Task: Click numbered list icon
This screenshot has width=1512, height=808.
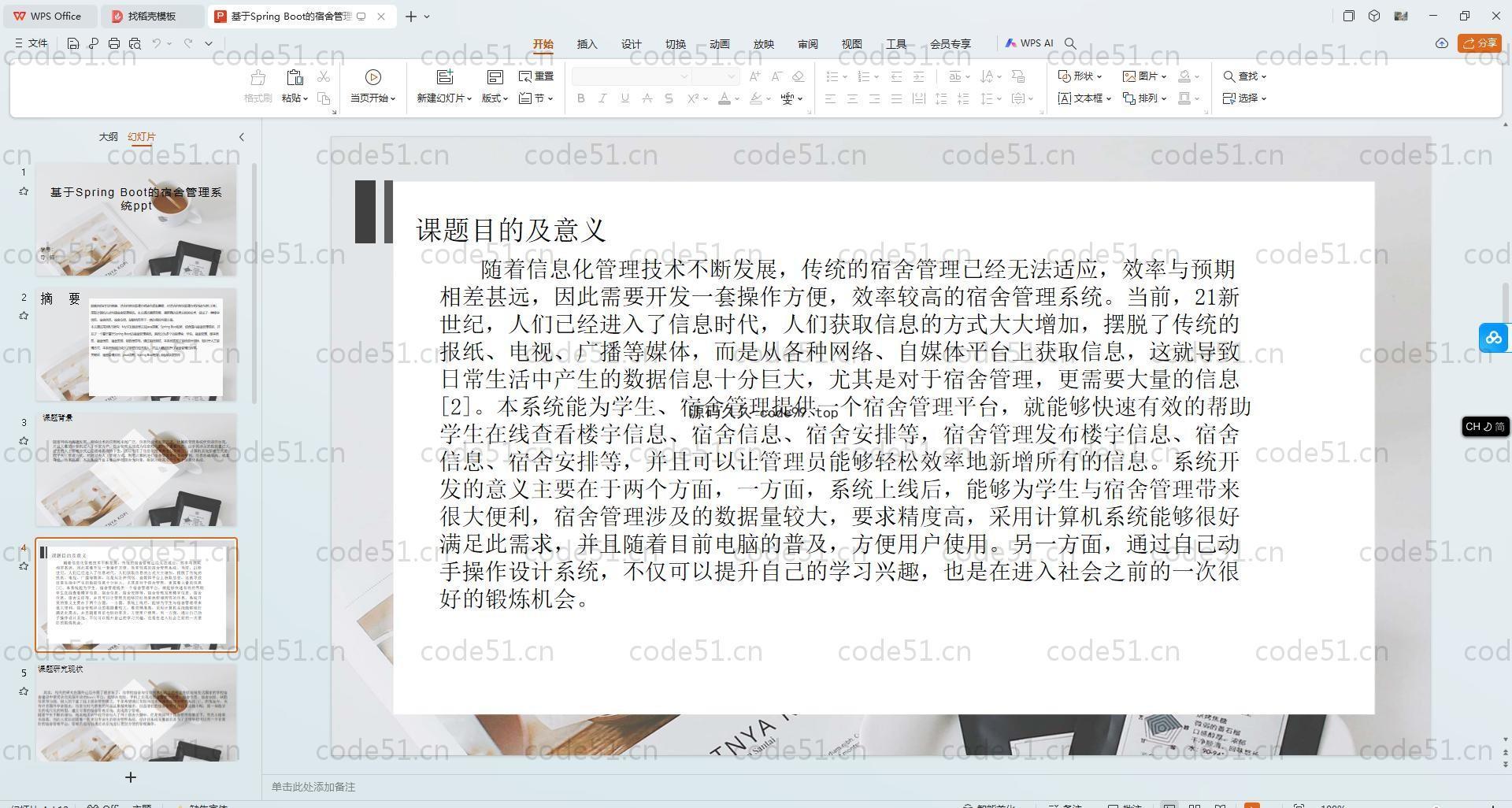Action: click(863, 76)
